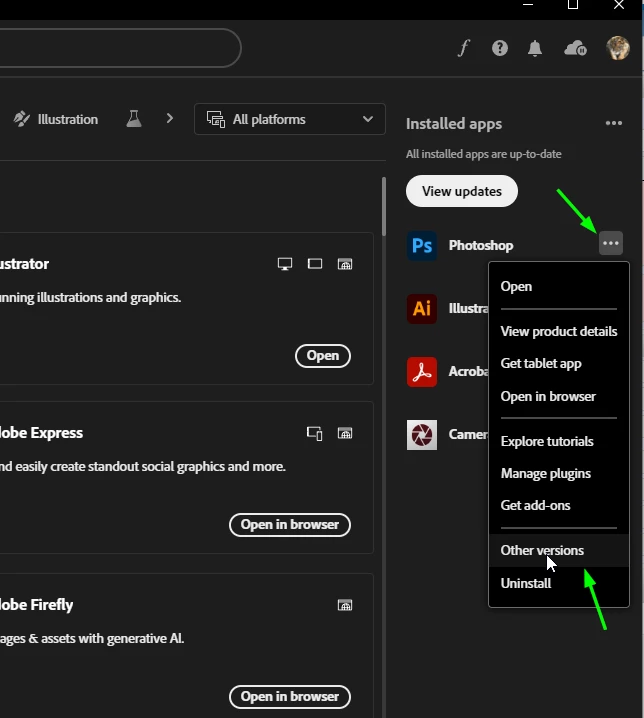Image resolution: width=644 pixels, height=718 pixels.
Task: Open the Installed apps more options menu
Action: tap(613, 123)
